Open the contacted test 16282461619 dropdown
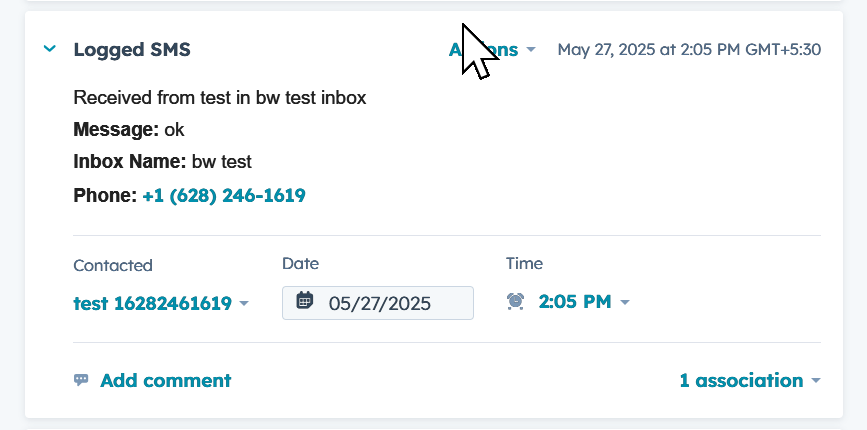 click(161, 303)
